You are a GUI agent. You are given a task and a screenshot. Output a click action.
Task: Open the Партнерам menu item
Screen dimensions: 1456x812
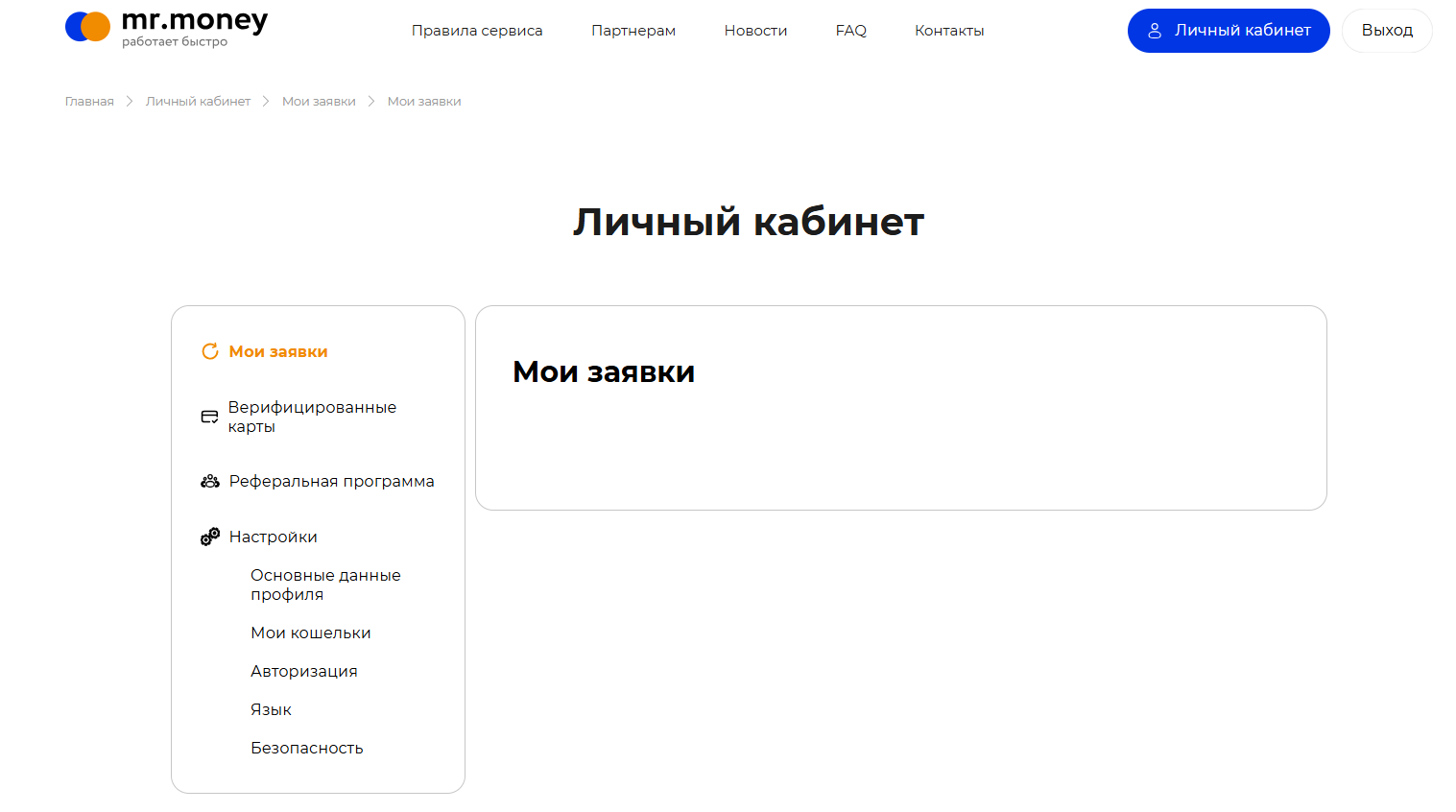(x=633, y=31)
